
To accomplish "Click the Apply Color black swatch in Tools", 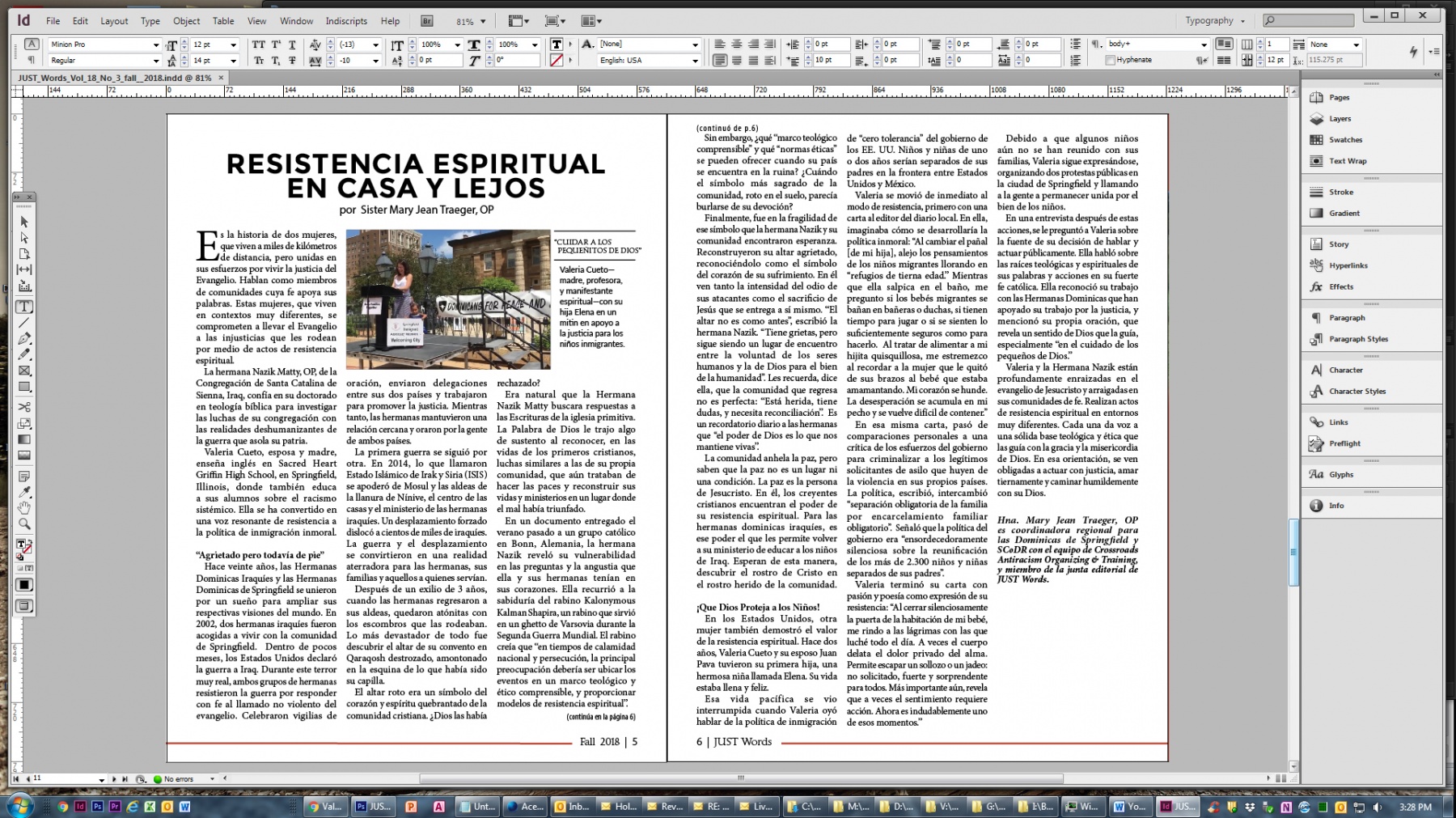I will click(24, 585).
